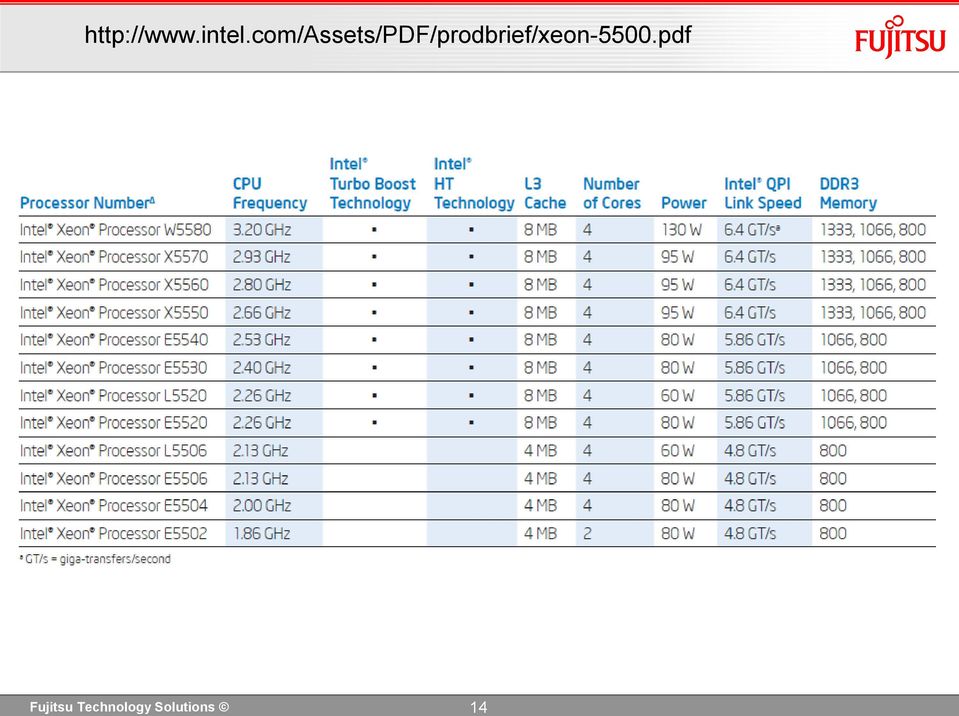This screenshot has height=716, width=959.
Task: Click Intel Xeon Processor L5506 row name
Action: point(114,451)
